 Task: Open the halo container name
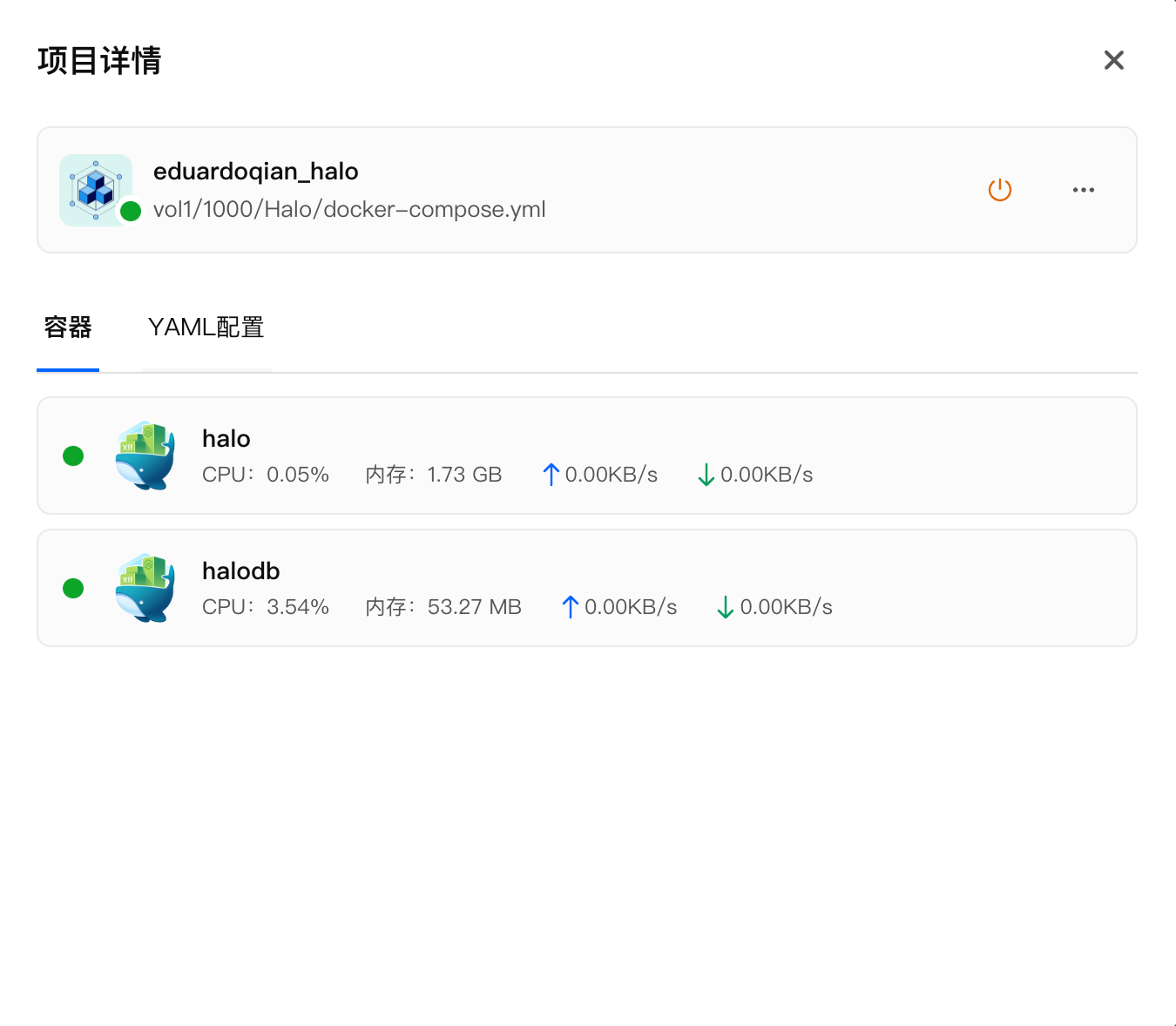click(x=226, y=439)
